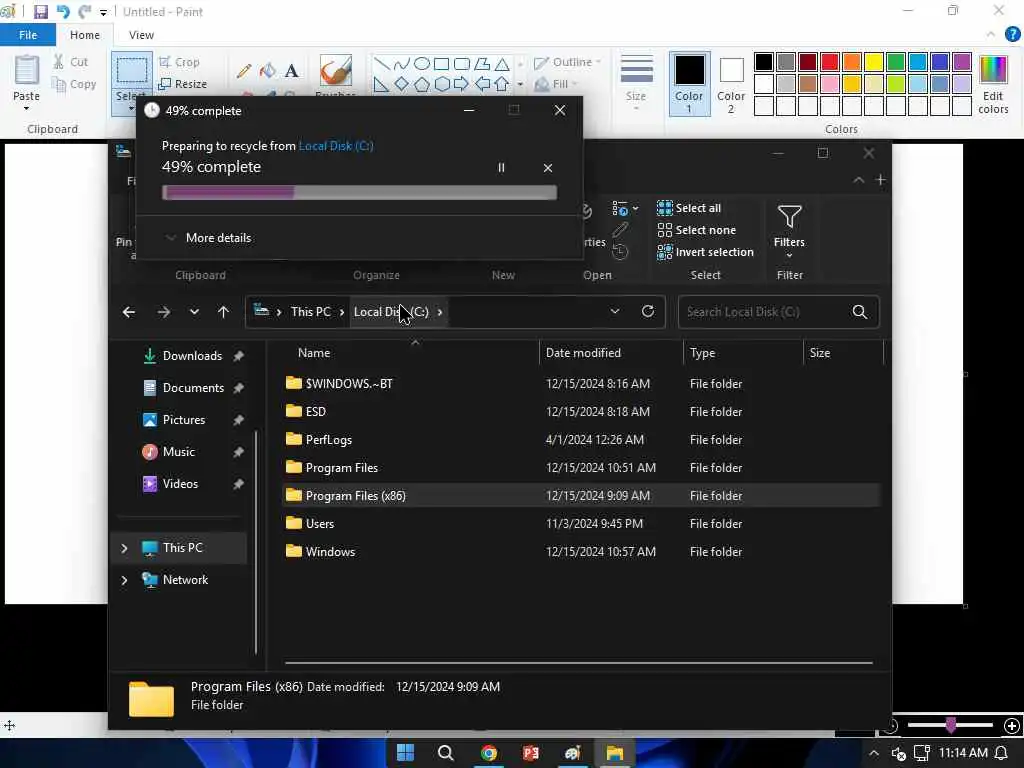Open Filters in Explorer ribbon
This screenshot has width=1024, height=768.
[789, 230]
